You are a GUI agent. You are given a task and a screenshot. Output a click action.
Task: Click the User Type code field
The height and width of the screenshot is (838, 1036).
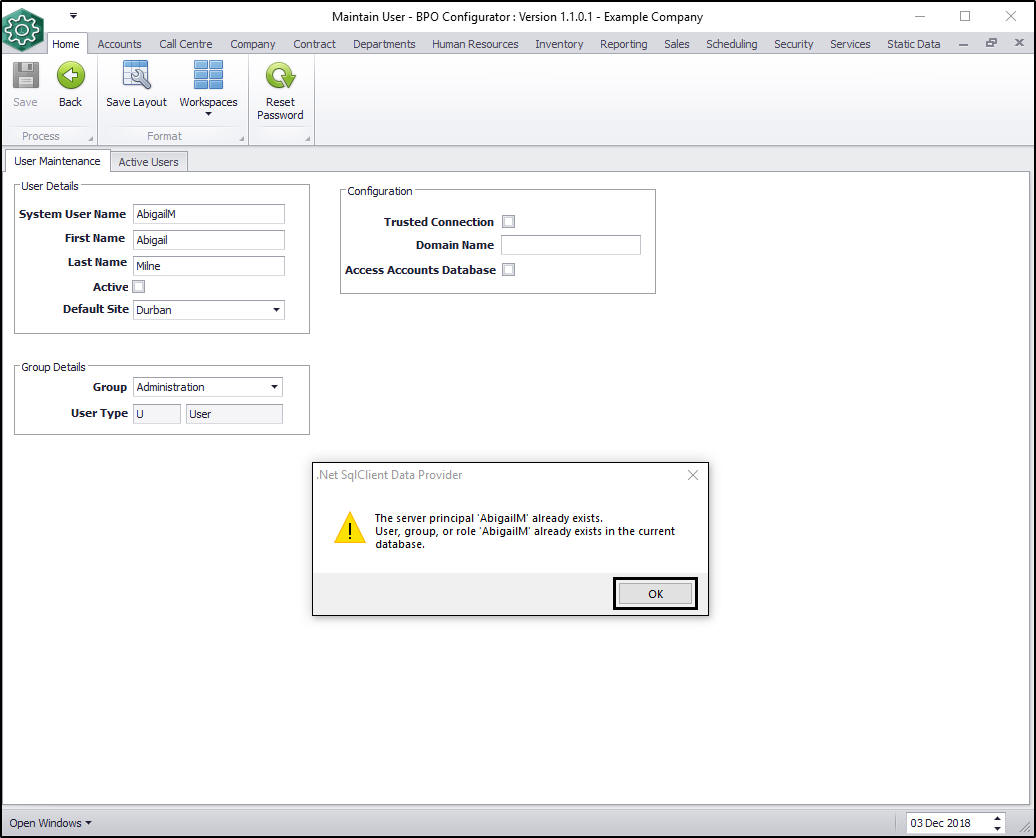157,414
